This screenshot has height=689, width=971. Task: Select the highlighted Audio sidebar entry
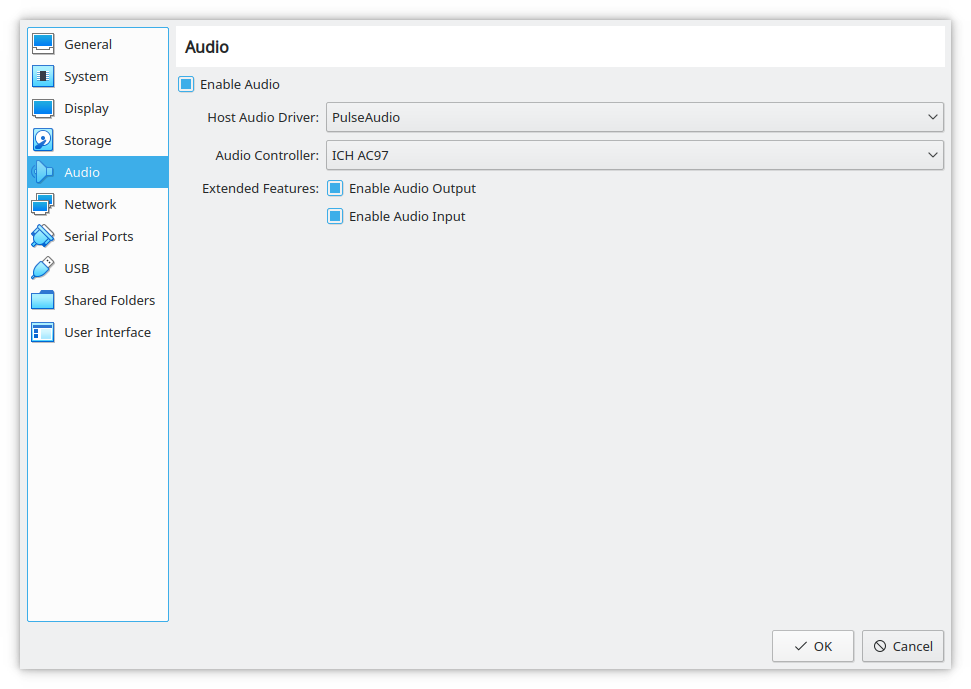(98, 172)
